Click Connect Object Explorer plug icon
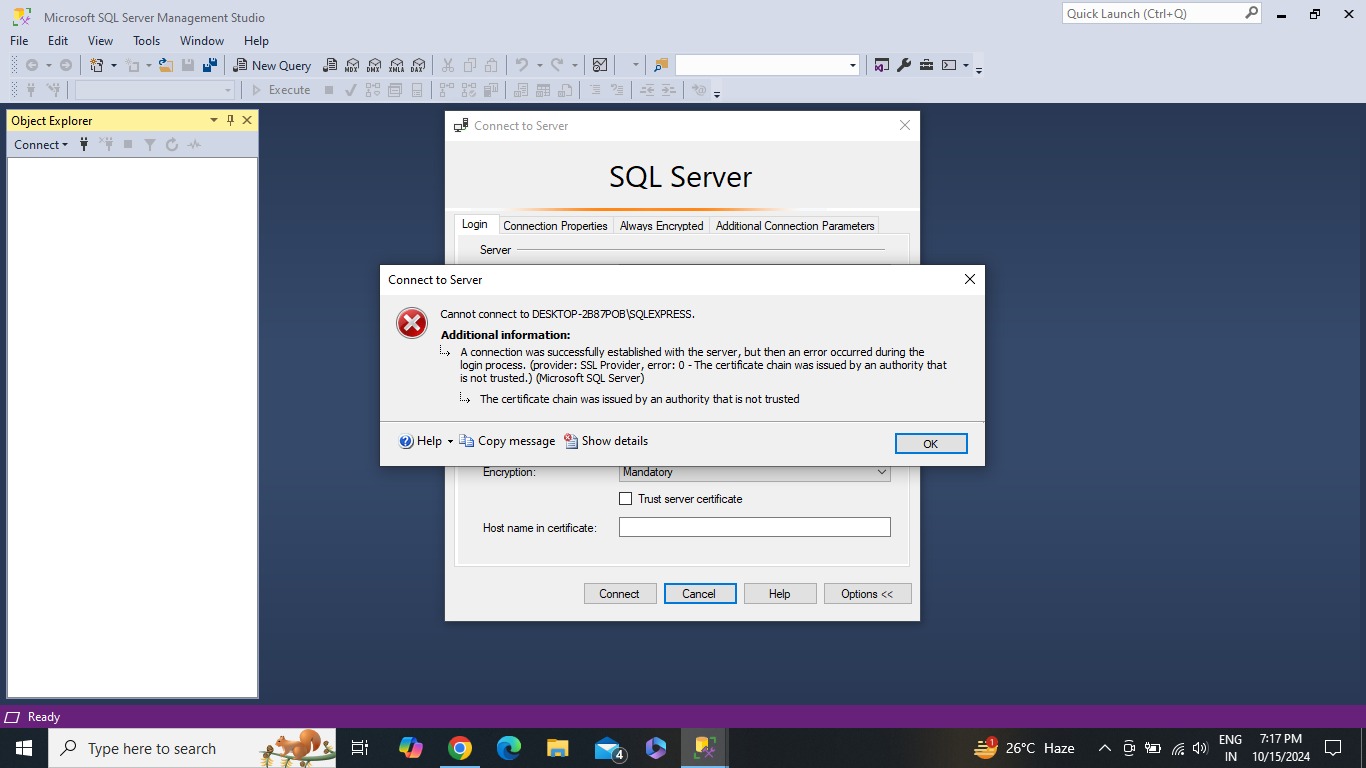Screen dimensions: 1366x768 pos(84,145)
